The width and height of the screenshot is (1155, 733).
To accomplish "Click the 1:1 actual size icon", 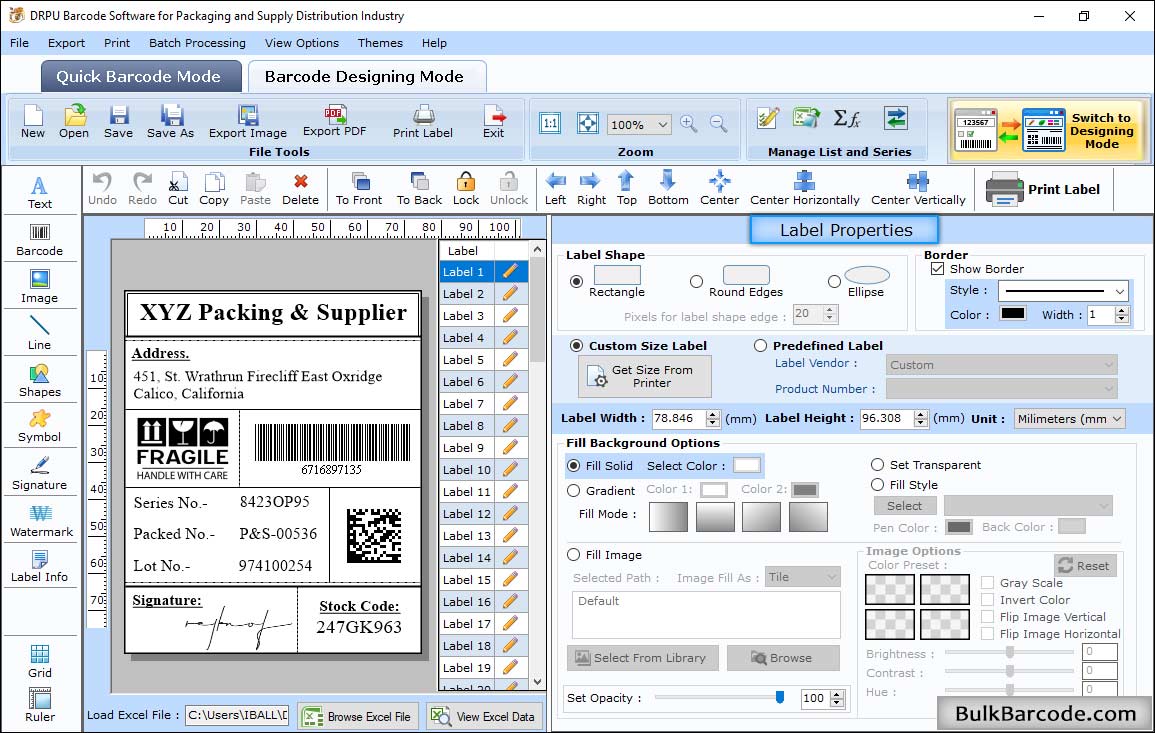I will click(550, 124).
